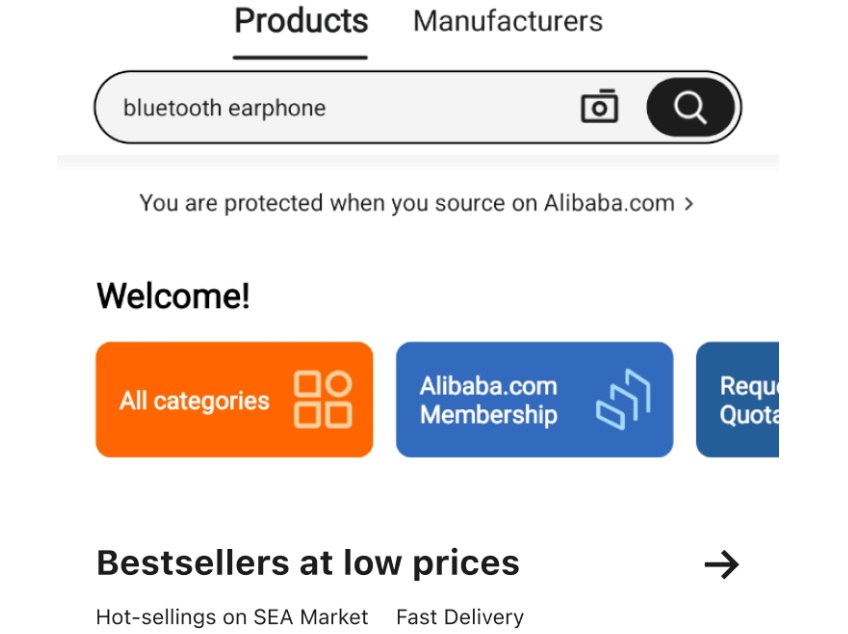This screenshot has width=848, height=634.
Task: Switch to the Products tab
Action: 301,21
